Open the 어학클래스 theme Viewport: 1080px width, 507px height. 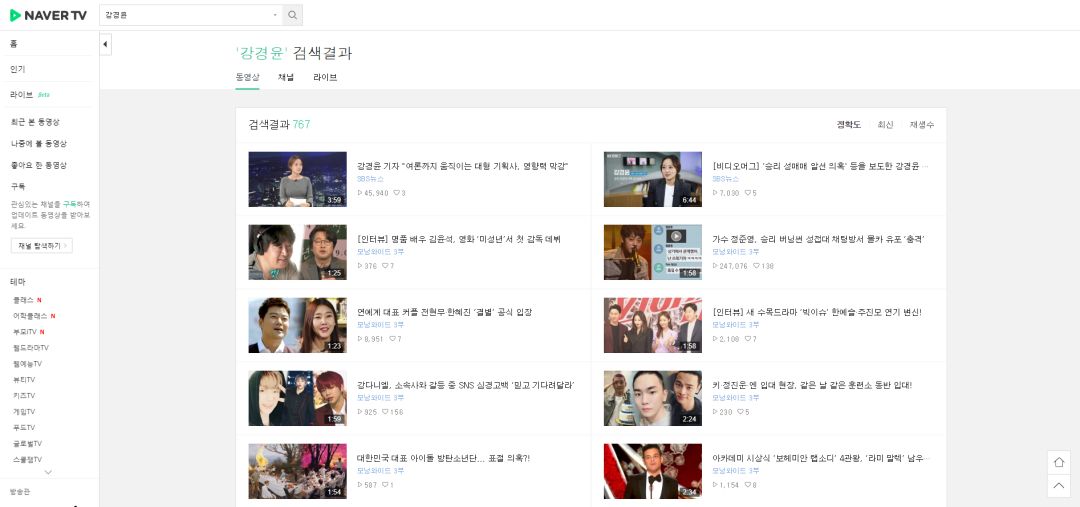click(30, 316)
